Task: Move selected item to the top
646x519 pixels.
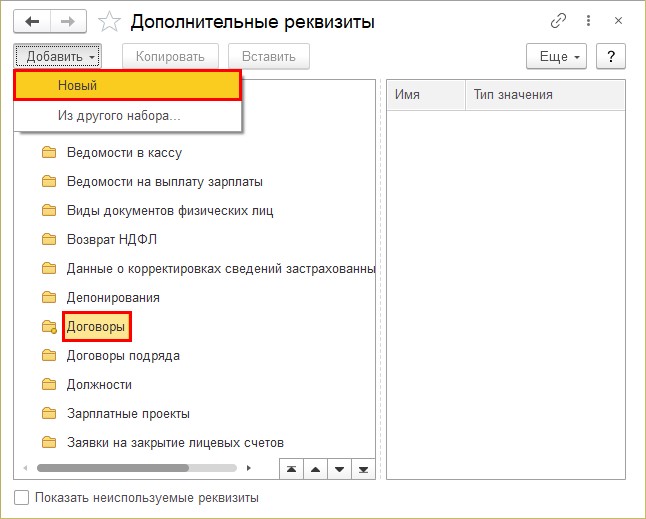Action: 290,468
